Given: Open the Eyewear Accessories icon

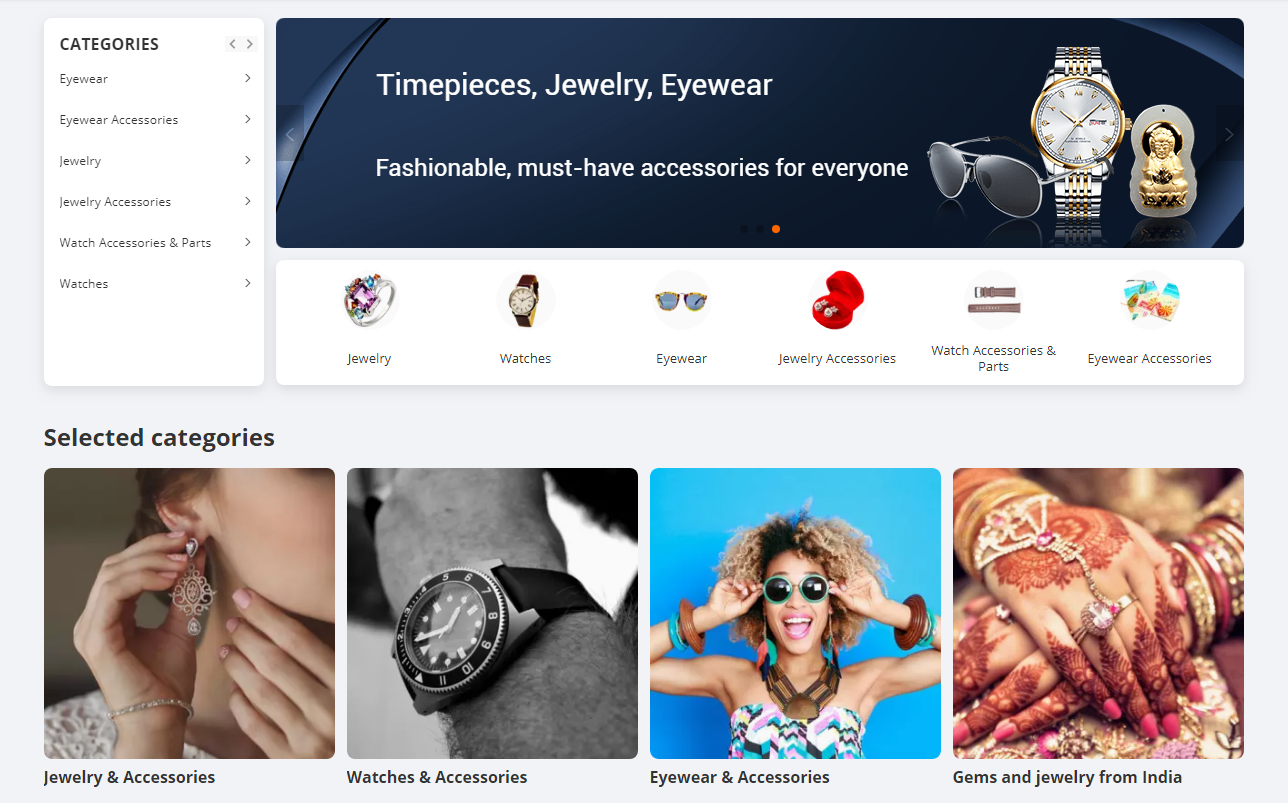Looking at the screenshot, I should pos(1149,300).
